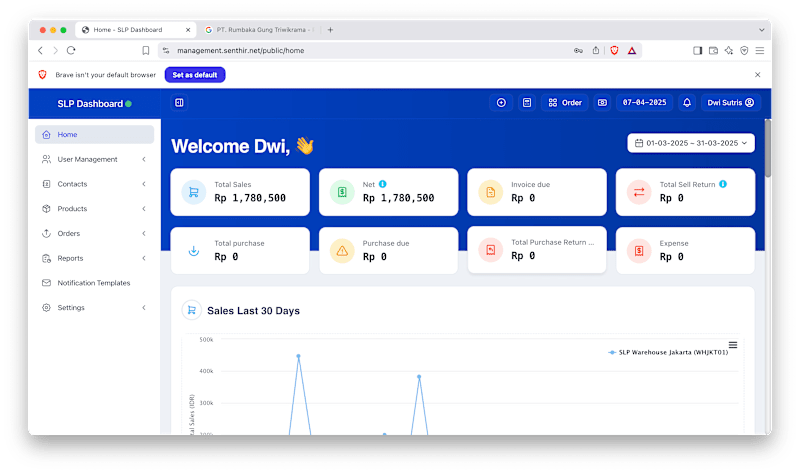Toggle the sidebar collapse icon
Image resolution: width=800 pixels, height=473 pixels.
(x=179, y=103)
